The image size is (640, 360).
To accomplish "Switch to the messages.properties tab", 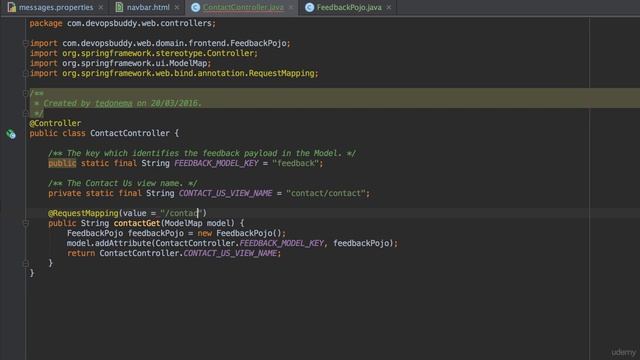I will click(56, 7).
